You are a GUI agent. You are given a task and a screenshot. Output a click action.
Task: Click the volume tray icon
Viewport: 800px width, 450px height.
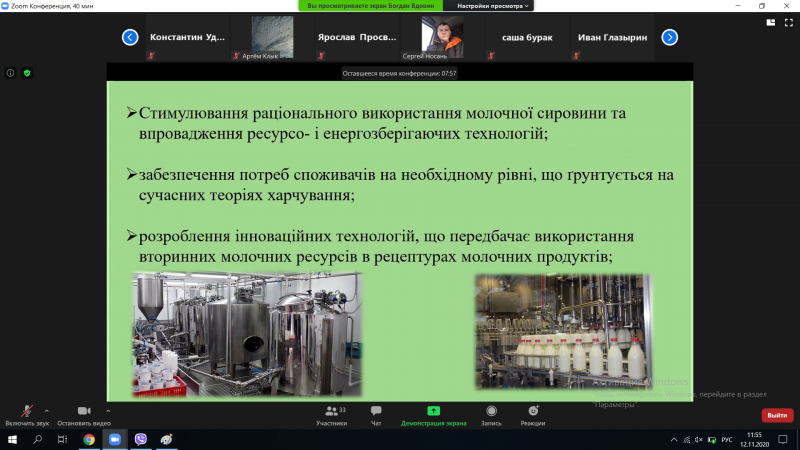[x=699, y=440]
